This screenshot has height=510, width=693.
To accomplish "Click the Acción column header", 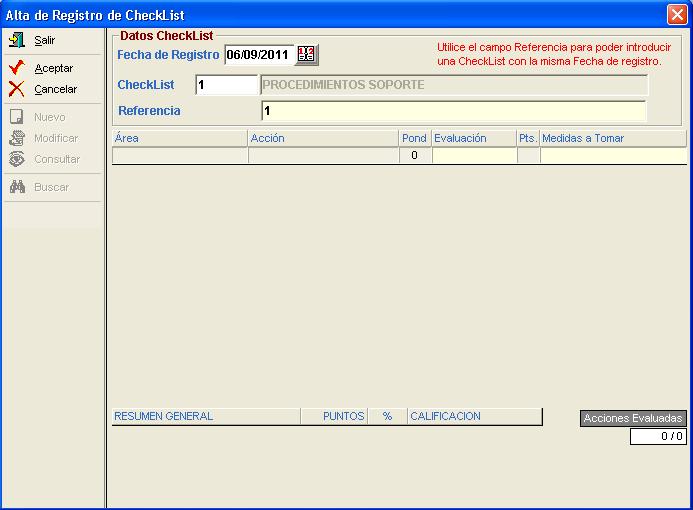I will [324, 138].
